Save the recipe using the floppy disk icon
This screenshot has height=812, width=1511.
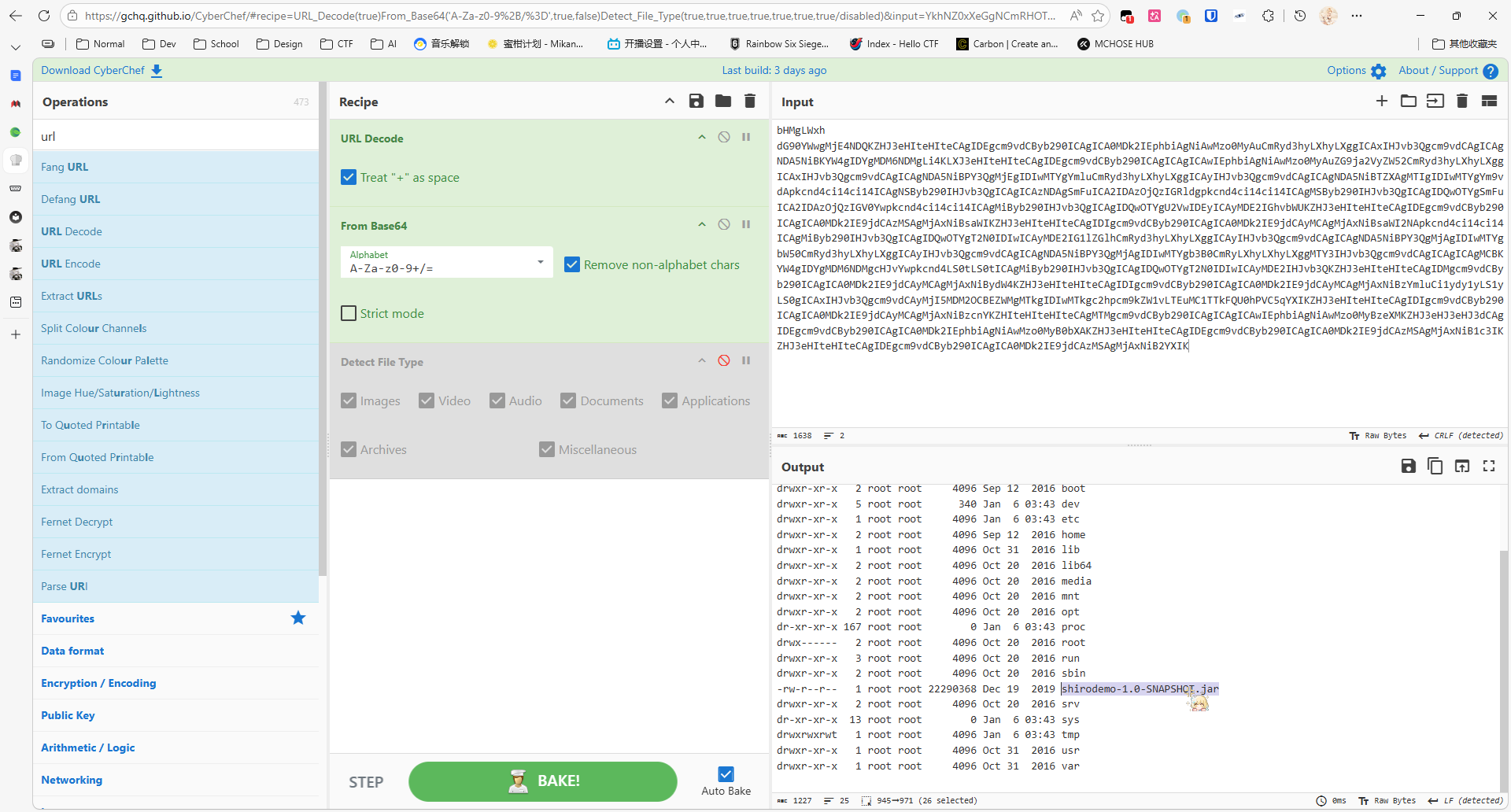tap(696, 101)
